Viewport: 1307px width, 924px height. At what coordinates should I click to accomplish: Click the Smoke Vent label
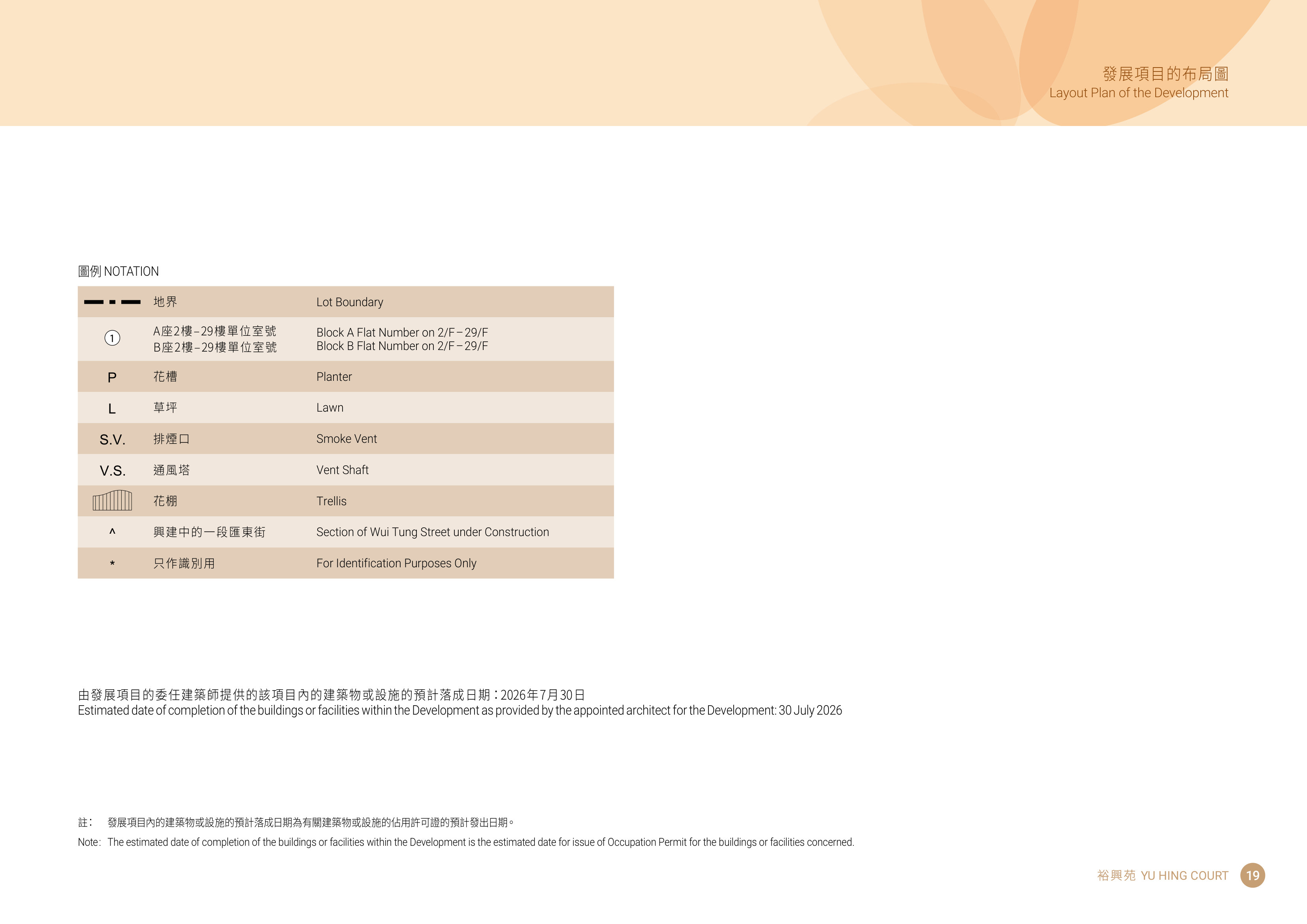tap(346, 439)
